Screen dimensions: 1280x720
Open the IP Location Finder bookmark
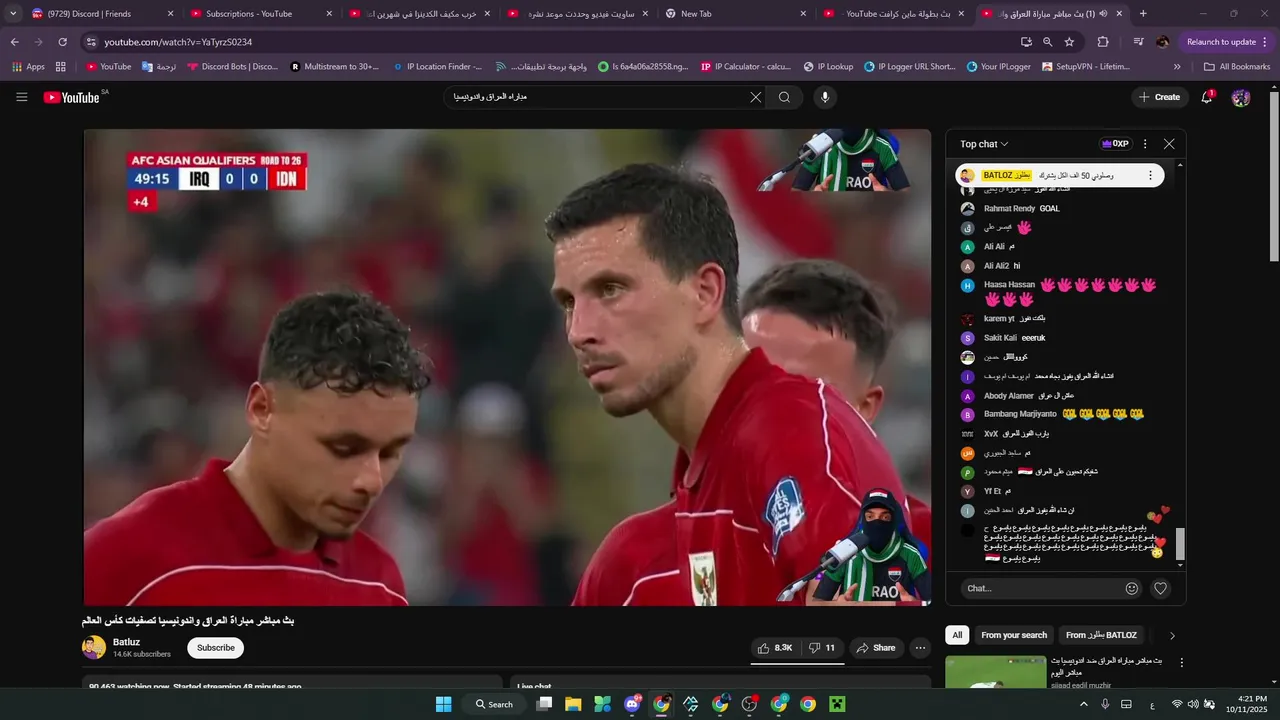coord(437,67)
